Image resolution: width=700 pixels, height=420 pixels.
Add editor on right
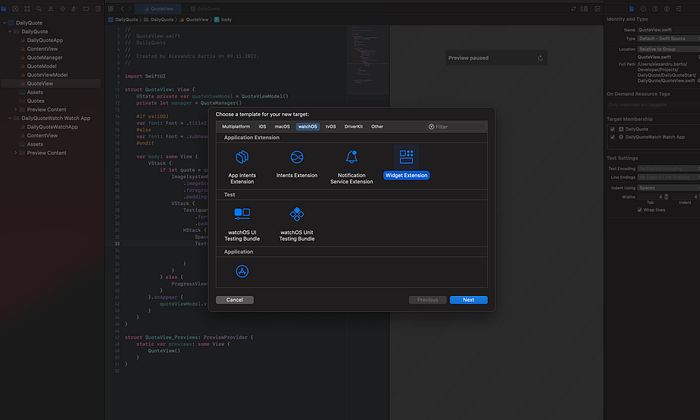point(597,8)
